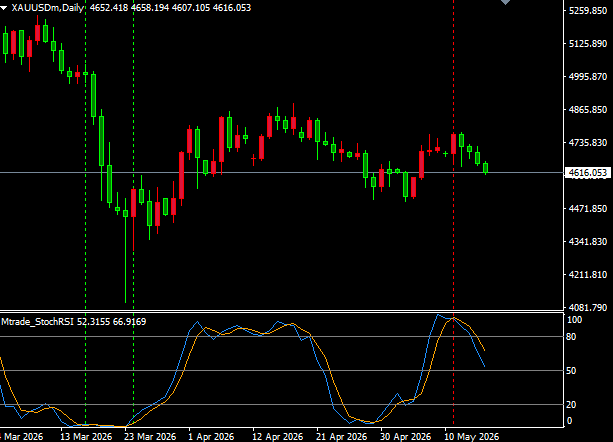Click the StochRSI 50 level label

[x=571, y=370]
